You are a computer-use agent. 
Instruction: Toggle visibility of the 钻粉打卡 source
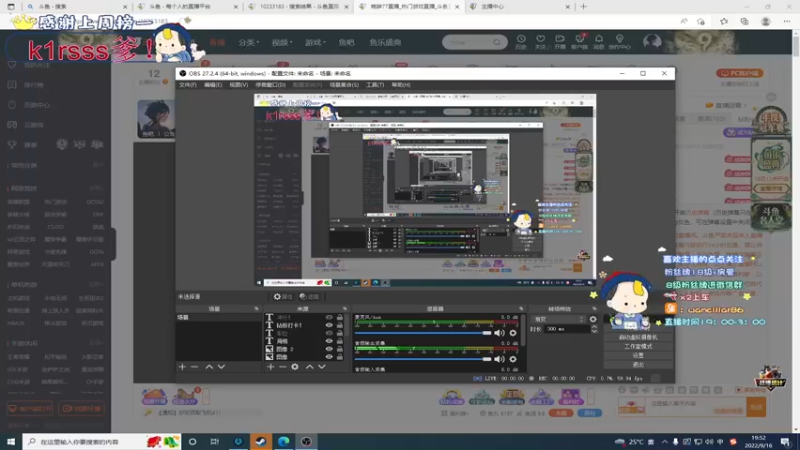pyautogui.click(x=329, y=325)
